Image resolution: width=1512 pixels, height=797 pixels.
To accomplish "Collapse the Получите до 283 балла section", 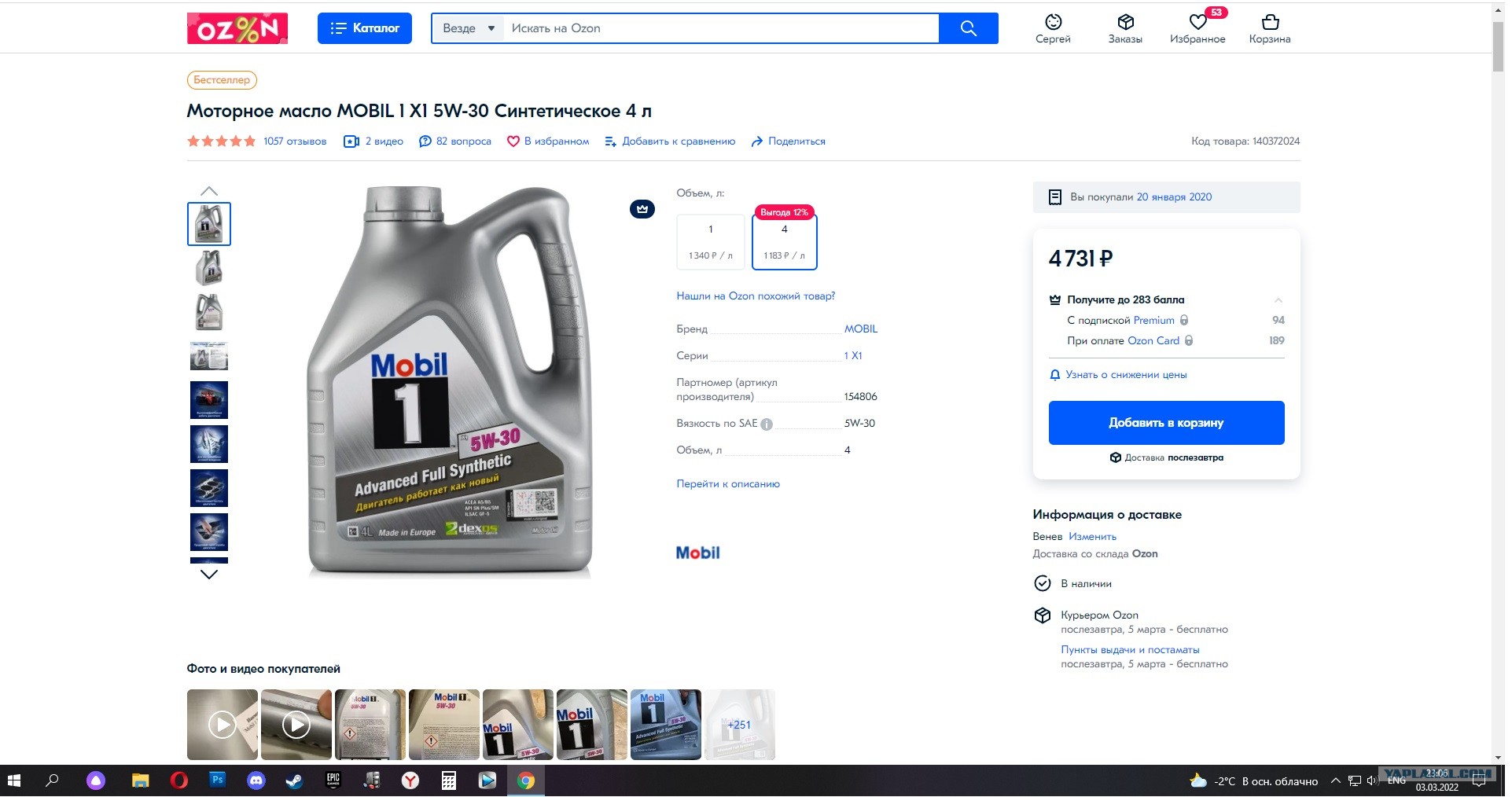I will coord(1278,300).
